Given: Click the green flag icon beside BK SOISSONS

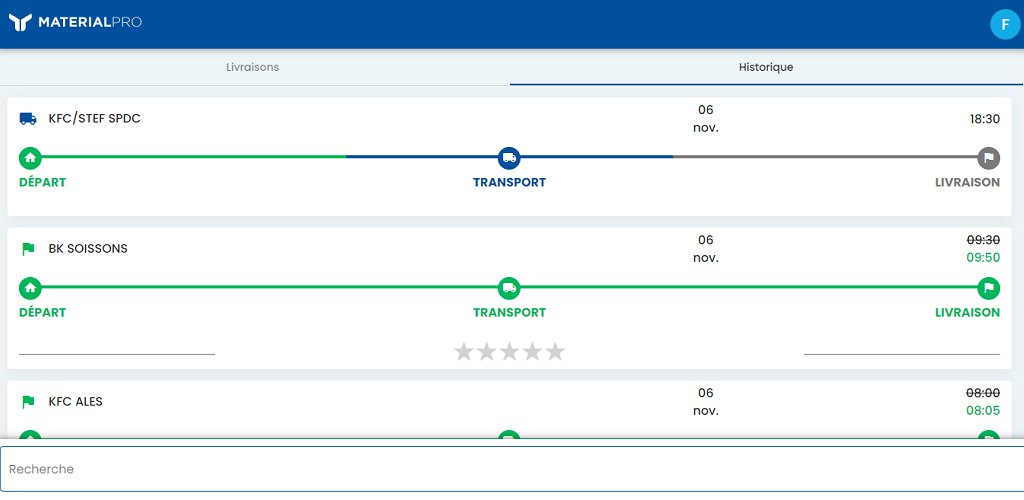Looking at the screenshot, I should 28,249.
